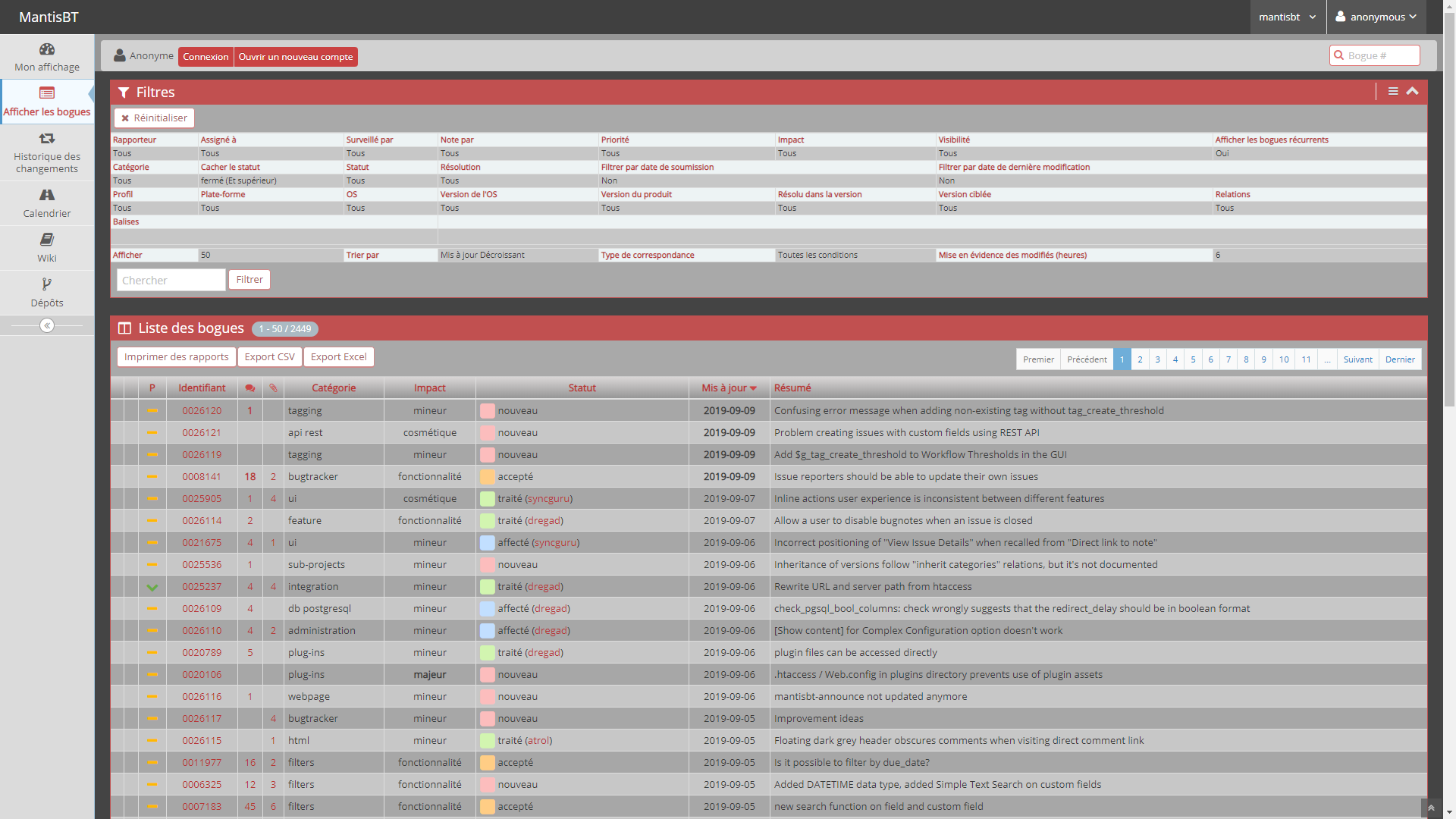
Task: Open issue 0008141 link
Action: (202, 477)
